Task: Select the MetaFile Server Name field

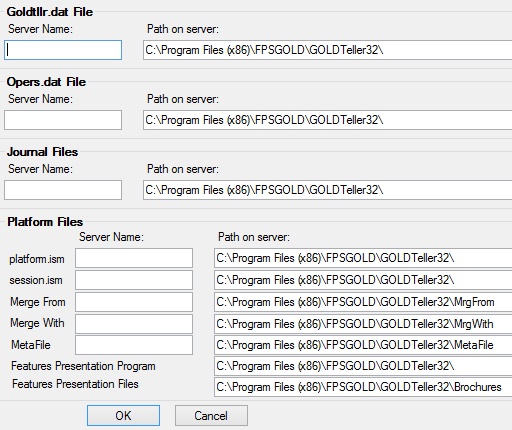Action: tap(134, 345)
